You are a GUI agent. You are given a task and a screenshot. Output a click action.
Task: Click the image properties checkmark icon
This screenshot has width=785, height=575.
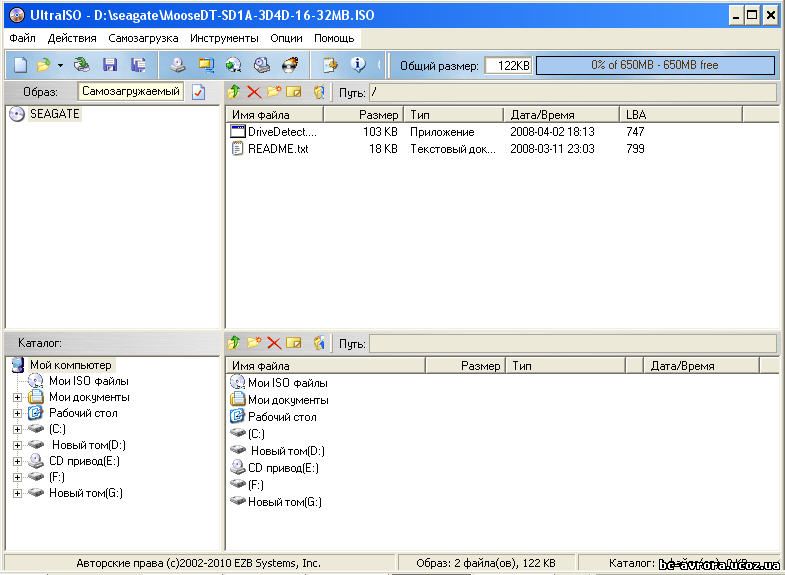[199, 92]
